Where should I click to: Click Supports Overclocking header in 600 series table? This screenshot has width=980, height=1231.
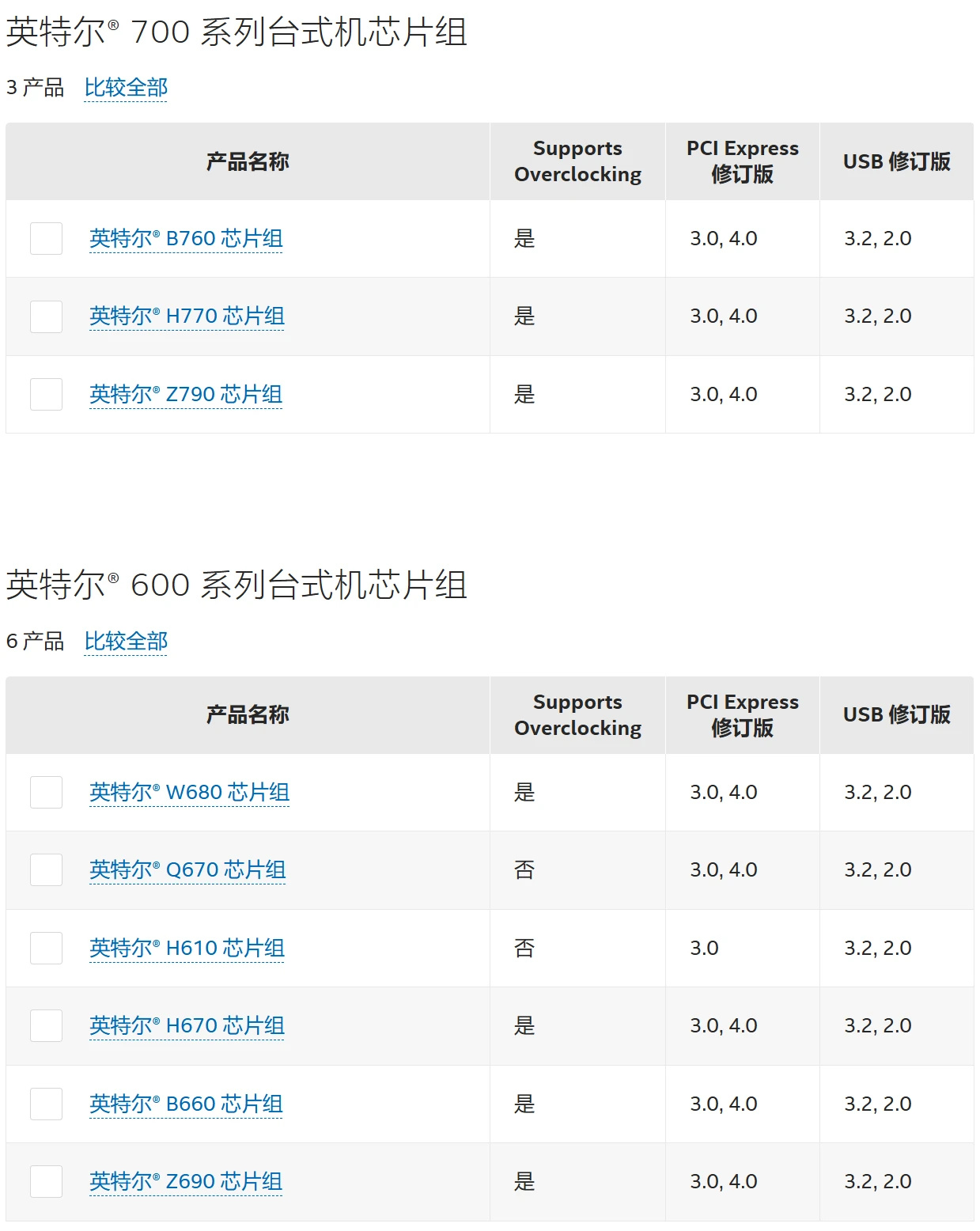coord(577,715)
